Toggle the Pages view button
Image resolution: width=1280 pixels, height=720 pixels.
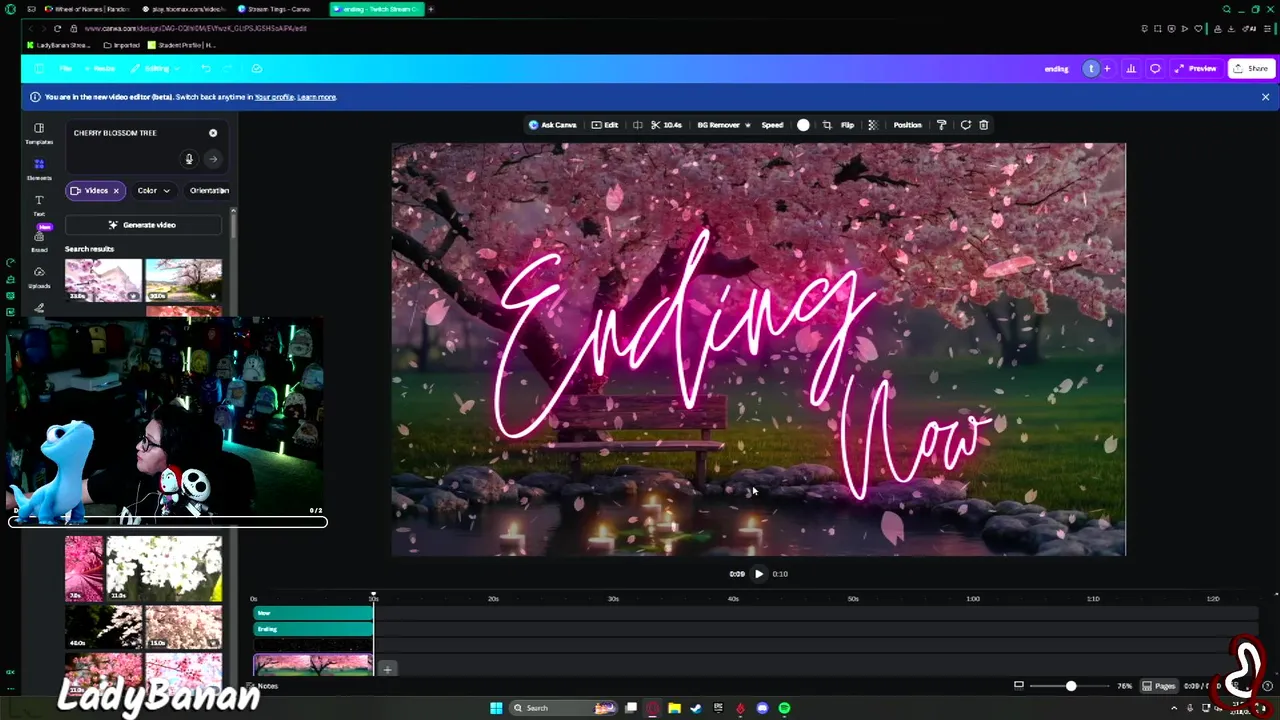(x=1160, y=686)
